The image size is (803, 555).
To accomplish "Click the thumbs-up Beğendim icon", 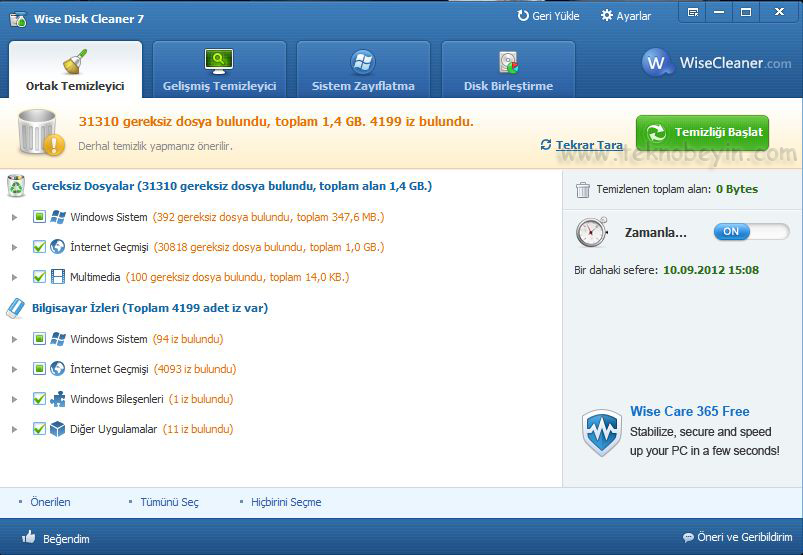I will coord(29,537).
